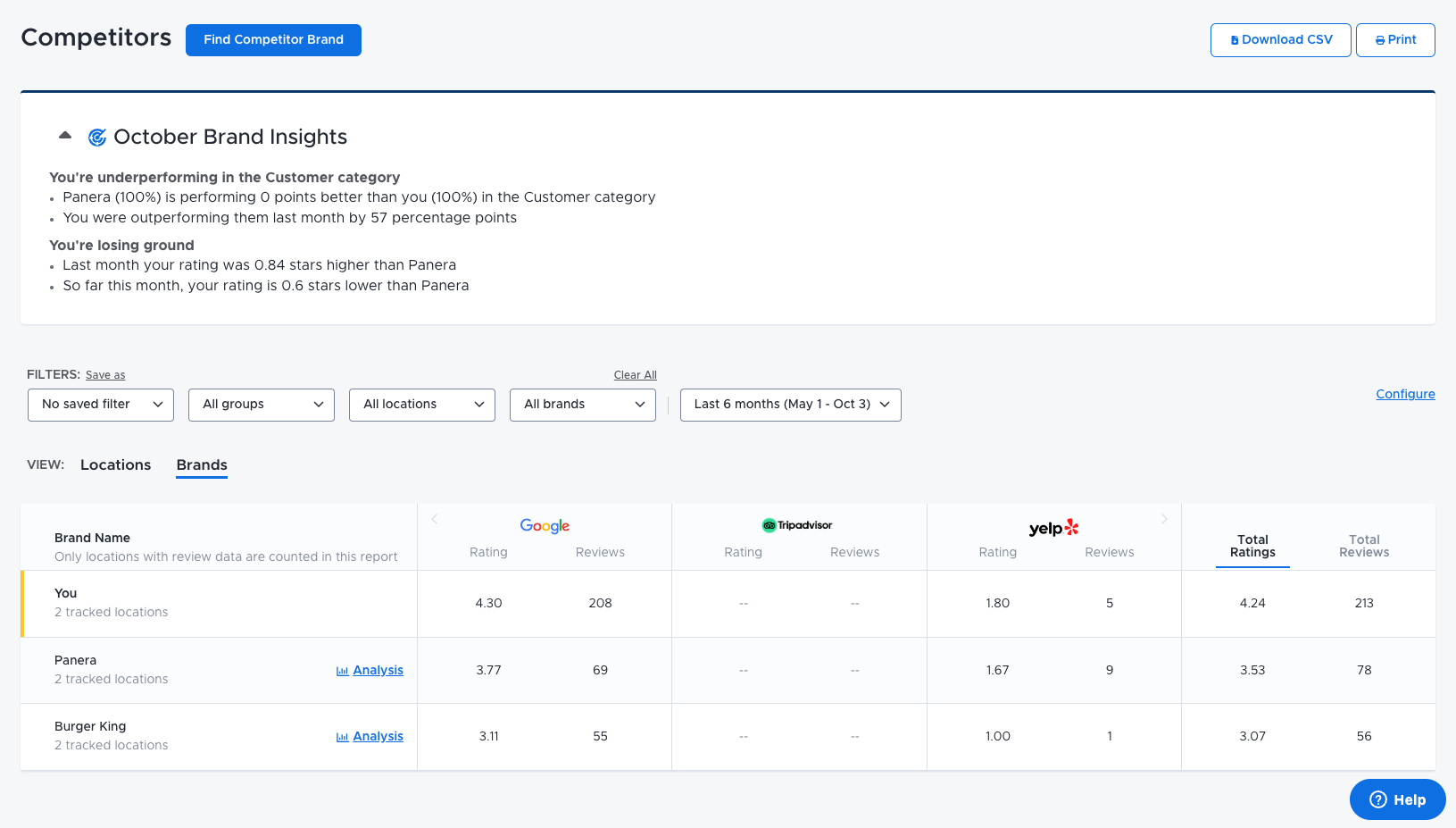This screenshot has width=1456, height=828.
Task: Click the Brand Name column header
Action: [92, 538]
